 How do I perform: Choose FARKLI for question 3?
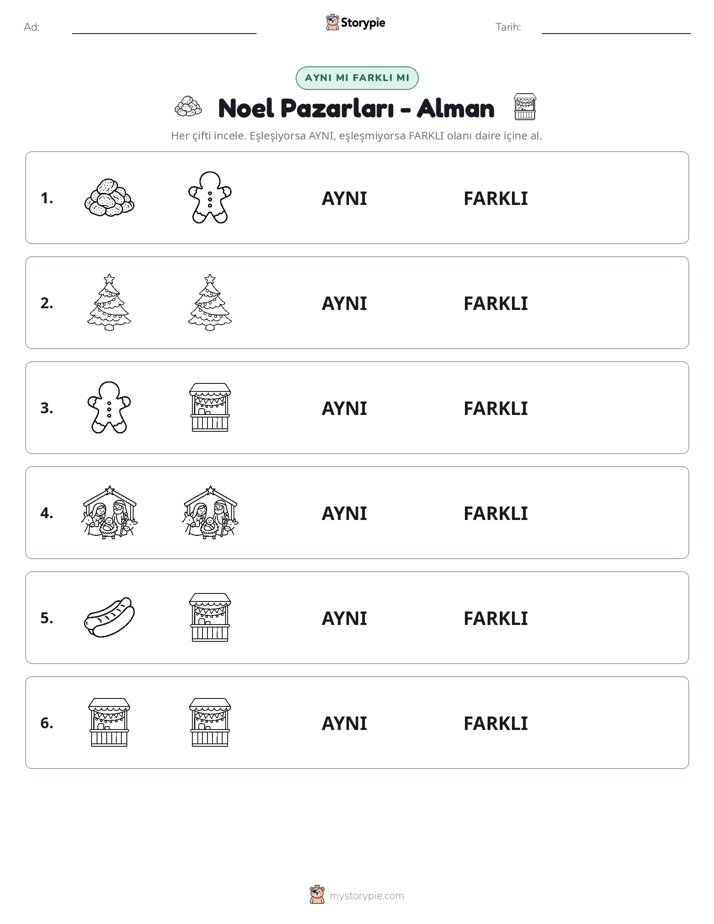(x=495, y=408)
